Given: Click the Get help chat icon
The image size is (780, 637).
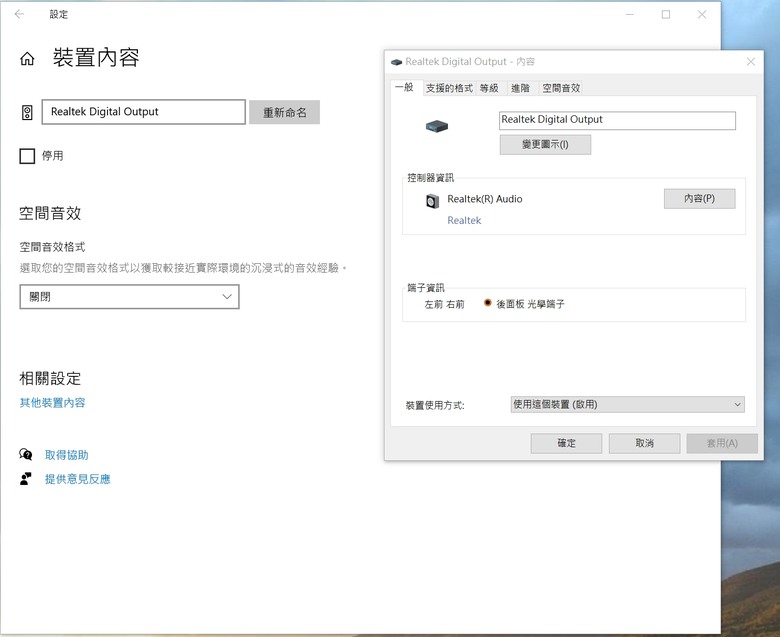Looking at the screenshot, I should (25, 454).
